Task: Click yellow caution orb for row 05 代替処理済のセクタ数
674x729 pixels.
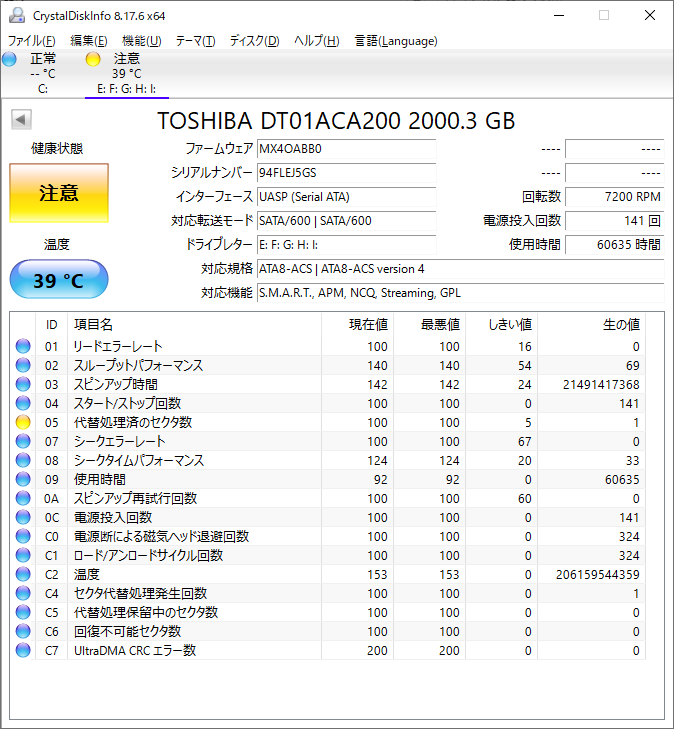Action: (23, 422)
